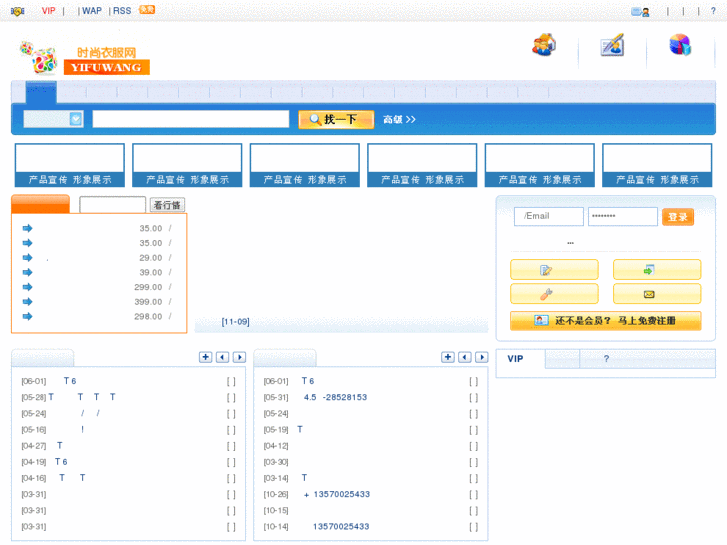Click the wrench tools icon button

tap(554, 294)
